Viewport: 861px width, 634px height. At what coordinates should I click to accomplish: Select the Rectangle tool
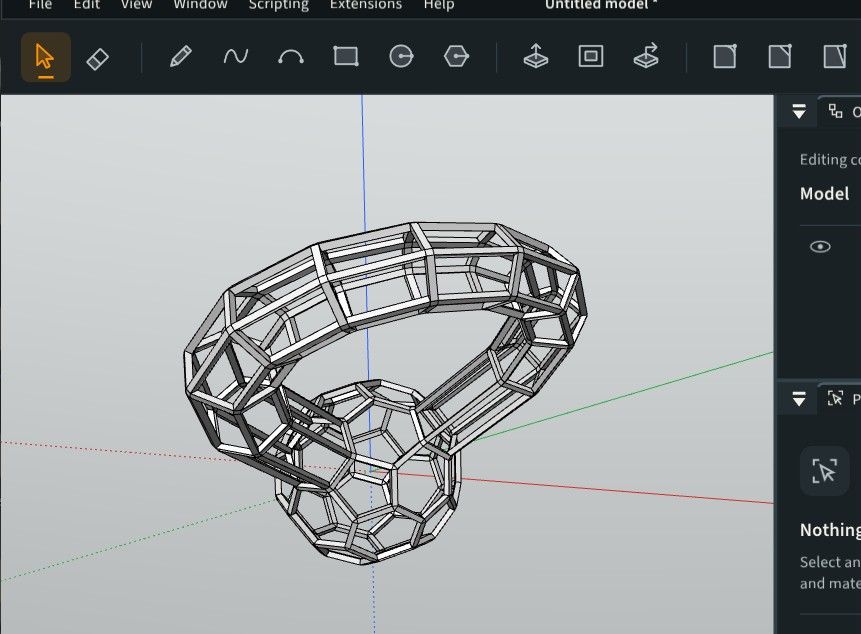(346, 56)
